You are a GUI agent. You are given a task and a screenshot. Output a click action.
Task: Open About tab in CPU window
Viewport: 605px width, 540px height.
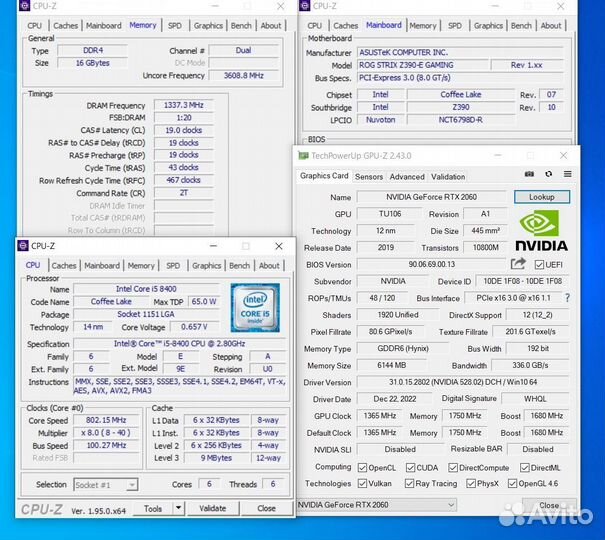coord(269,266)
